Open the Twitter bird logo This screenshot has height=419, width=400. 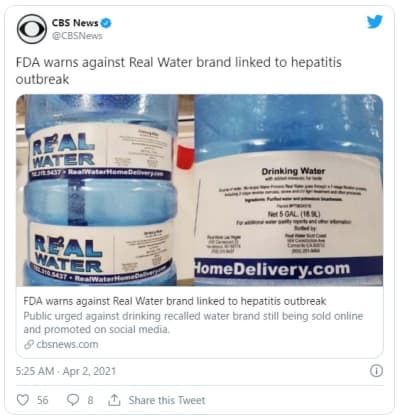point(375,22)
